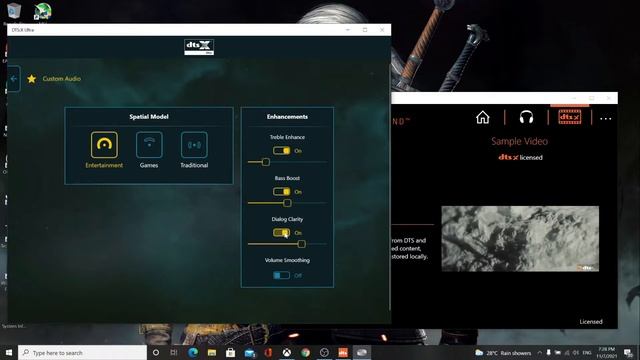The height and width of the screenshot is (360, 640).
Task: Click the Bass Boost slider handle
Action: pos(287,203)
